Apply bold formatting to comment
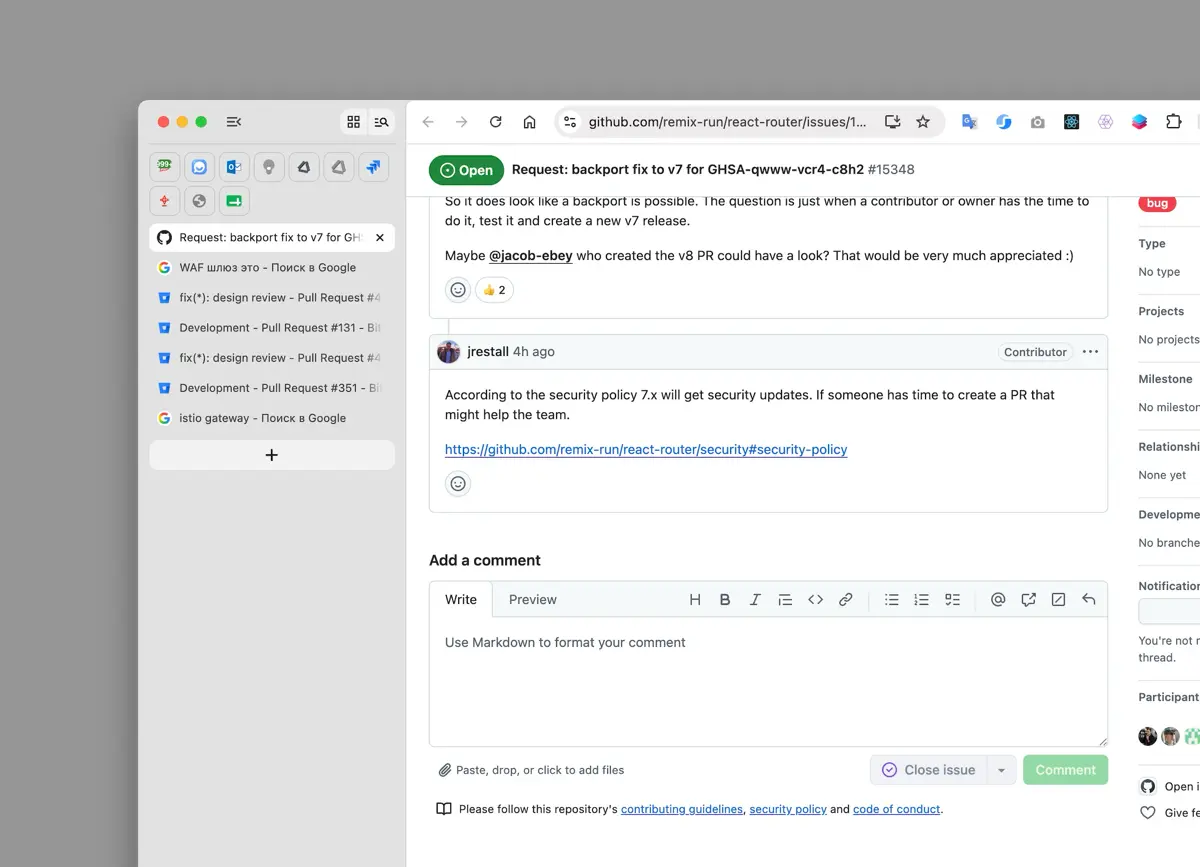Screen dimensions: 1200x867 pyautogui.click(x=725, y=600)
